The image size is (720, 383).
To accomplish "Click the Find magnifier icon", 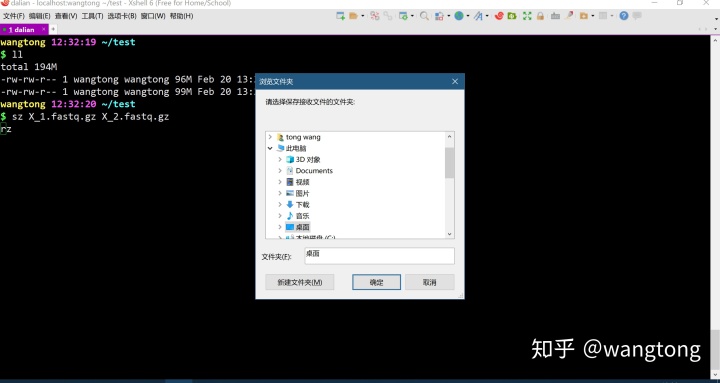I will click(424, 16).
